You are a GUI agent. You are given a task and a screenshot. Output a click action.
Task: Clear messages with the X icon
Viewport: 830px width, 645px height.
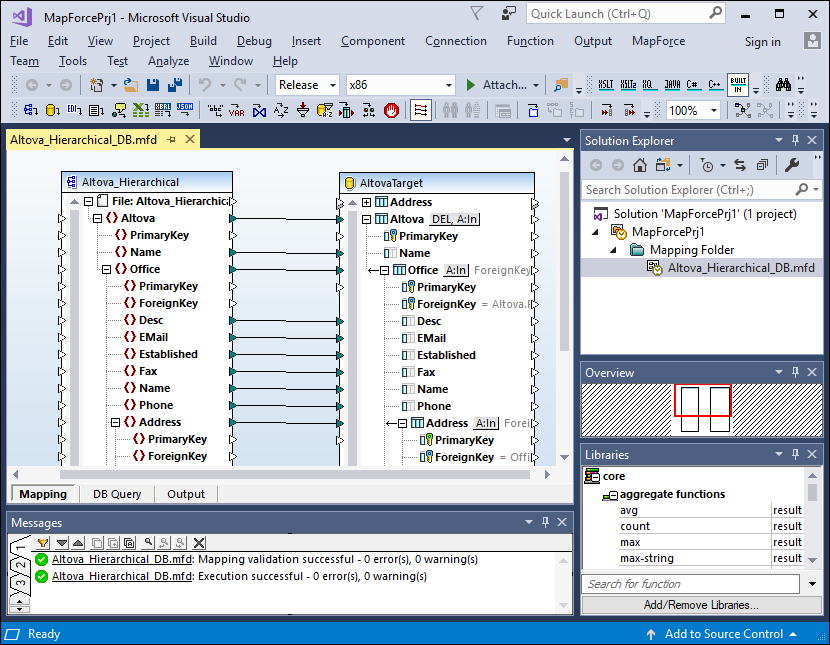[x=199, y=542]
